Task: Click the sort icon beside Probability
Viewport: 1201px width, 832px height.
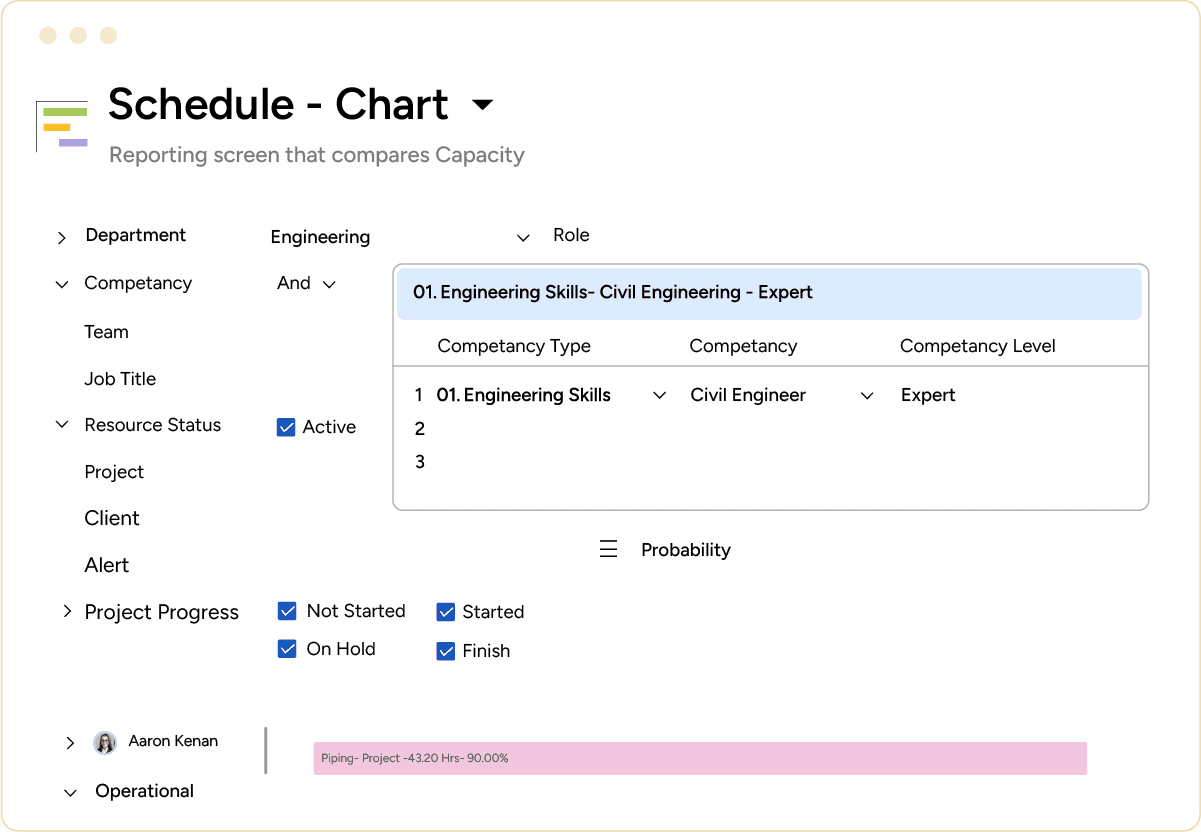Action: pyautogui.click(x=609, y=548)
